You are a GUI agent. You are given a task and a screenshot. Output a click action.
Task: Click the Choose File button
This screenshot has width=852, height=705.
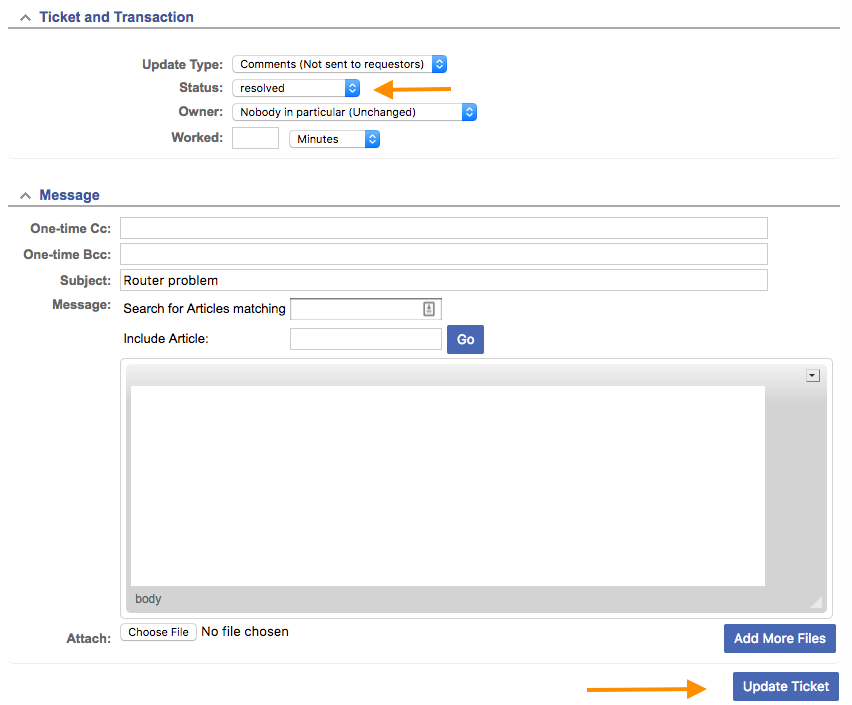pyautogui.click(x=158, y=632)
